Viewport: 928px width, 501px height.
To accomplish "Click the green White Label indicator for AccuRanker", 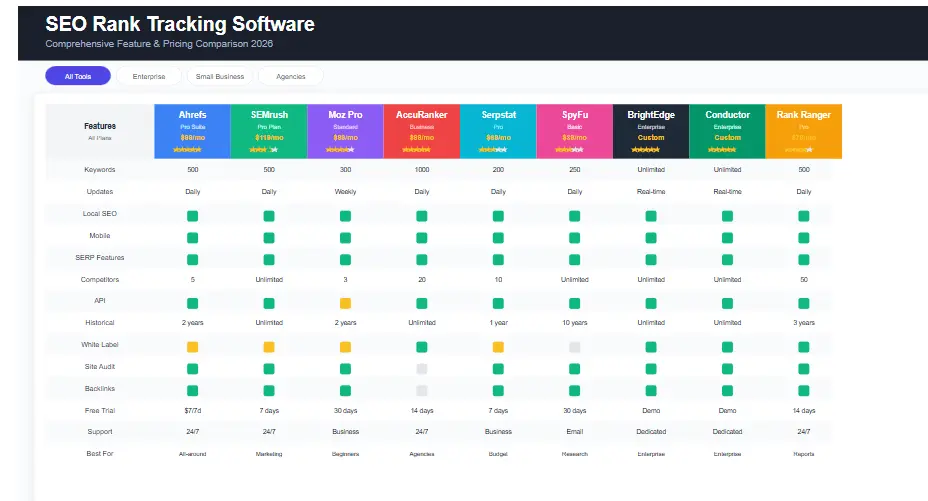I will click(421, 347).
